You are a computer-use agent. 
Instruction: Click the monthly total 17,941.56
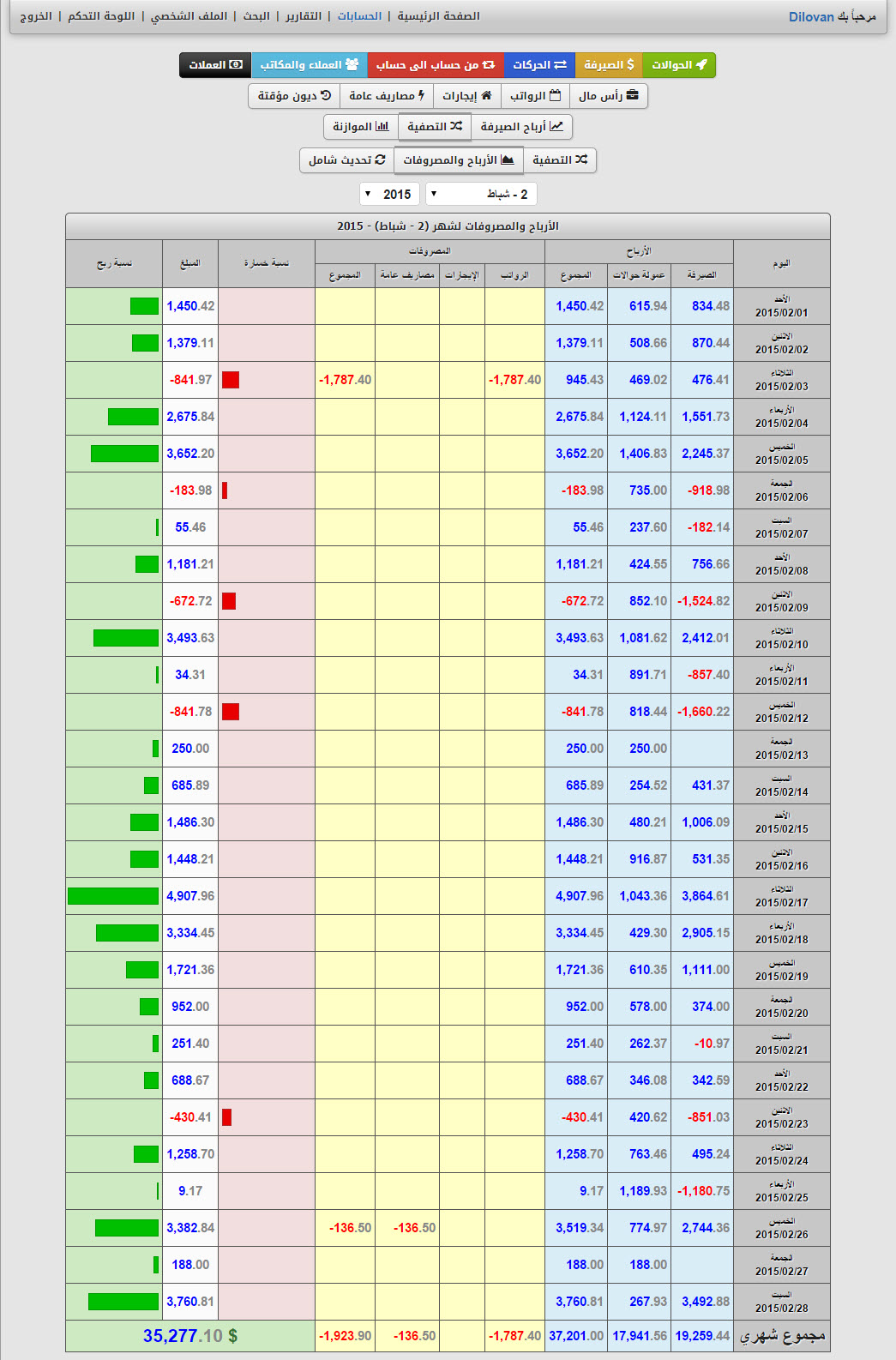click(x=640, y=1336)
